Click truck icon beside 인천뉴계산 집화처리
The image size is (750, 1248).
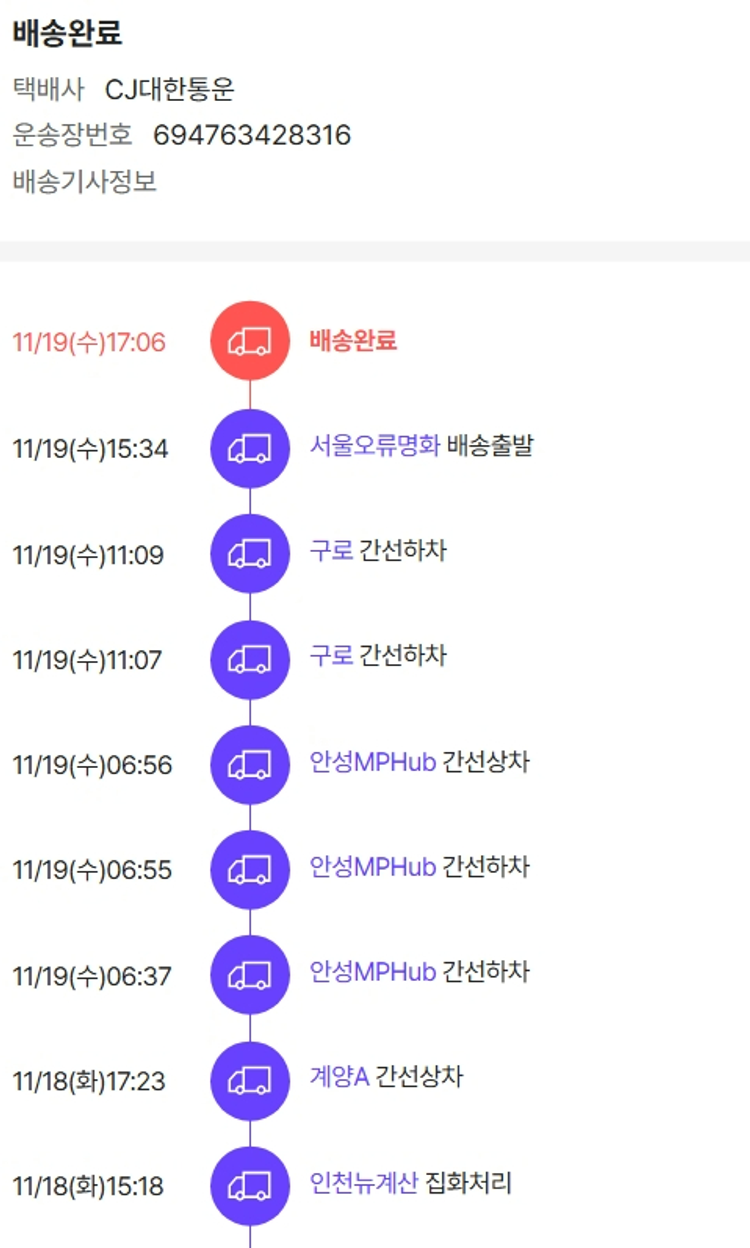249,1187
